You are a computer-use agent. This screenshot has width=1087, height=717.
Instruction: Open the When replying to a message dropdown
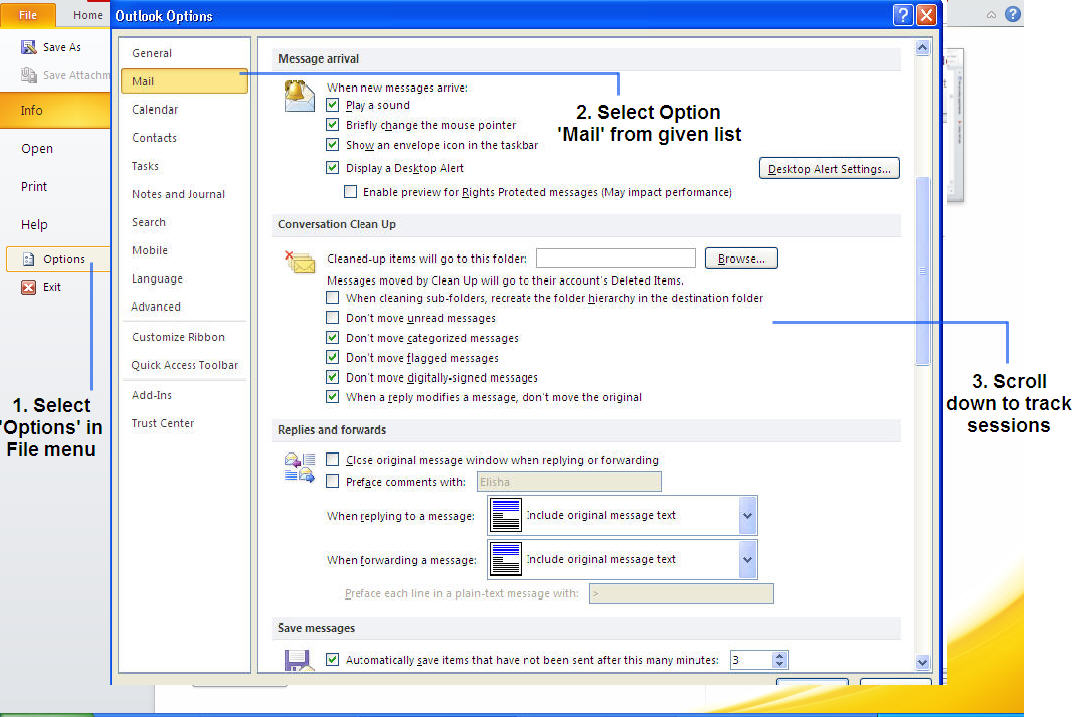pos(747,515)
